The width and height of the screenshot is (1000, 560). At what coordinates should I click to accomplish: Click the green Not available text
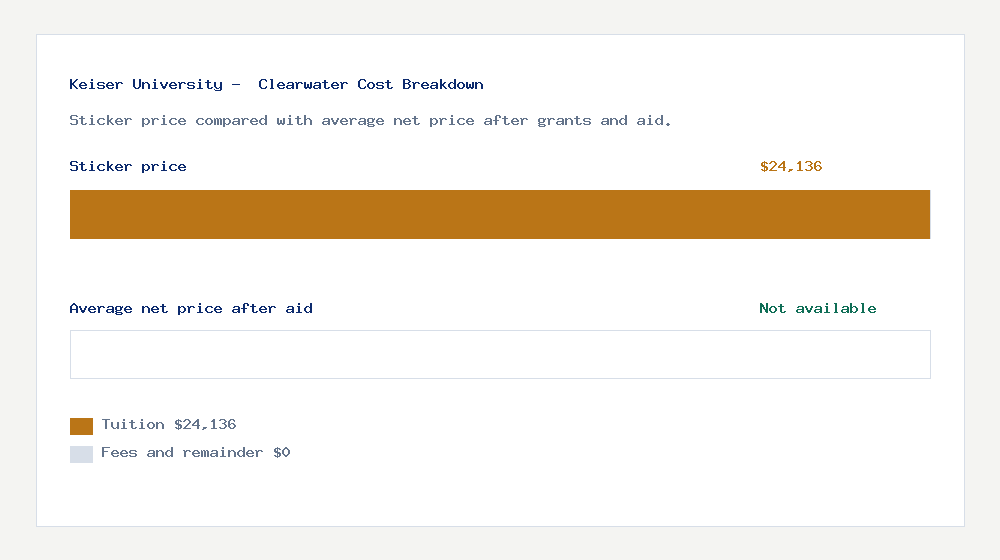click(818, 308)
